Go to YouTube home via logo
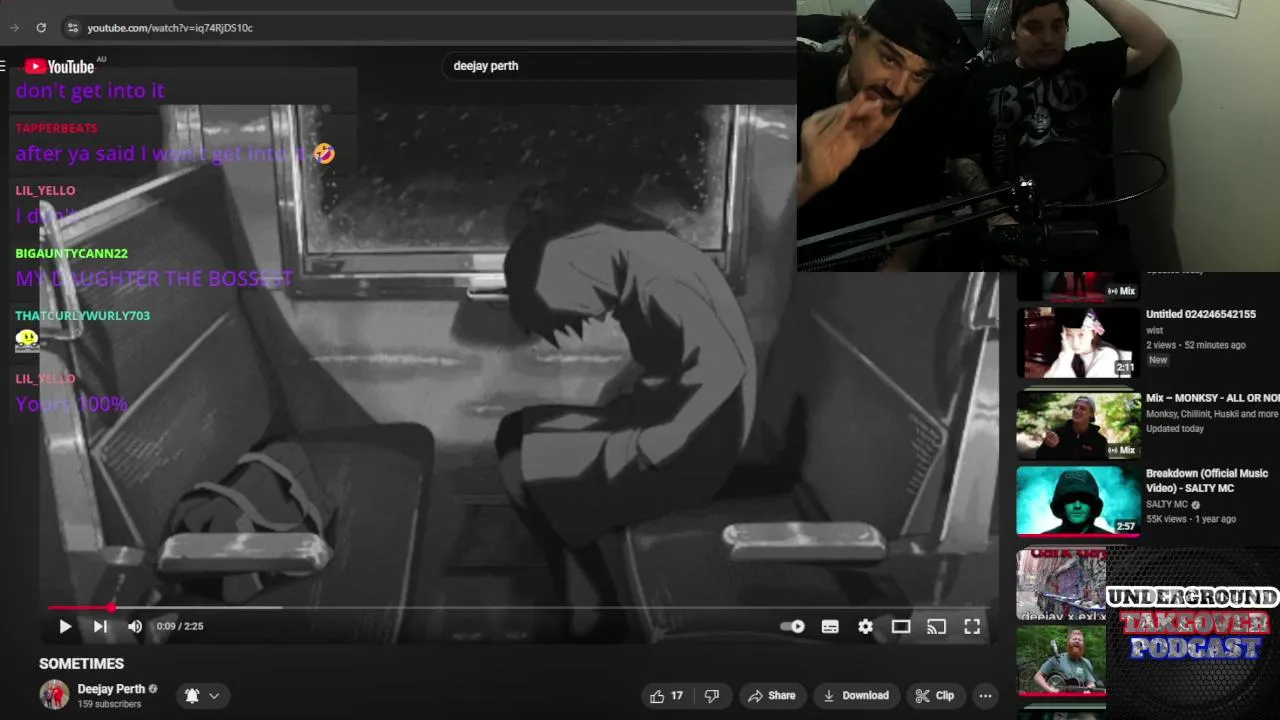 pyautogui.click(x=60, y=67)
